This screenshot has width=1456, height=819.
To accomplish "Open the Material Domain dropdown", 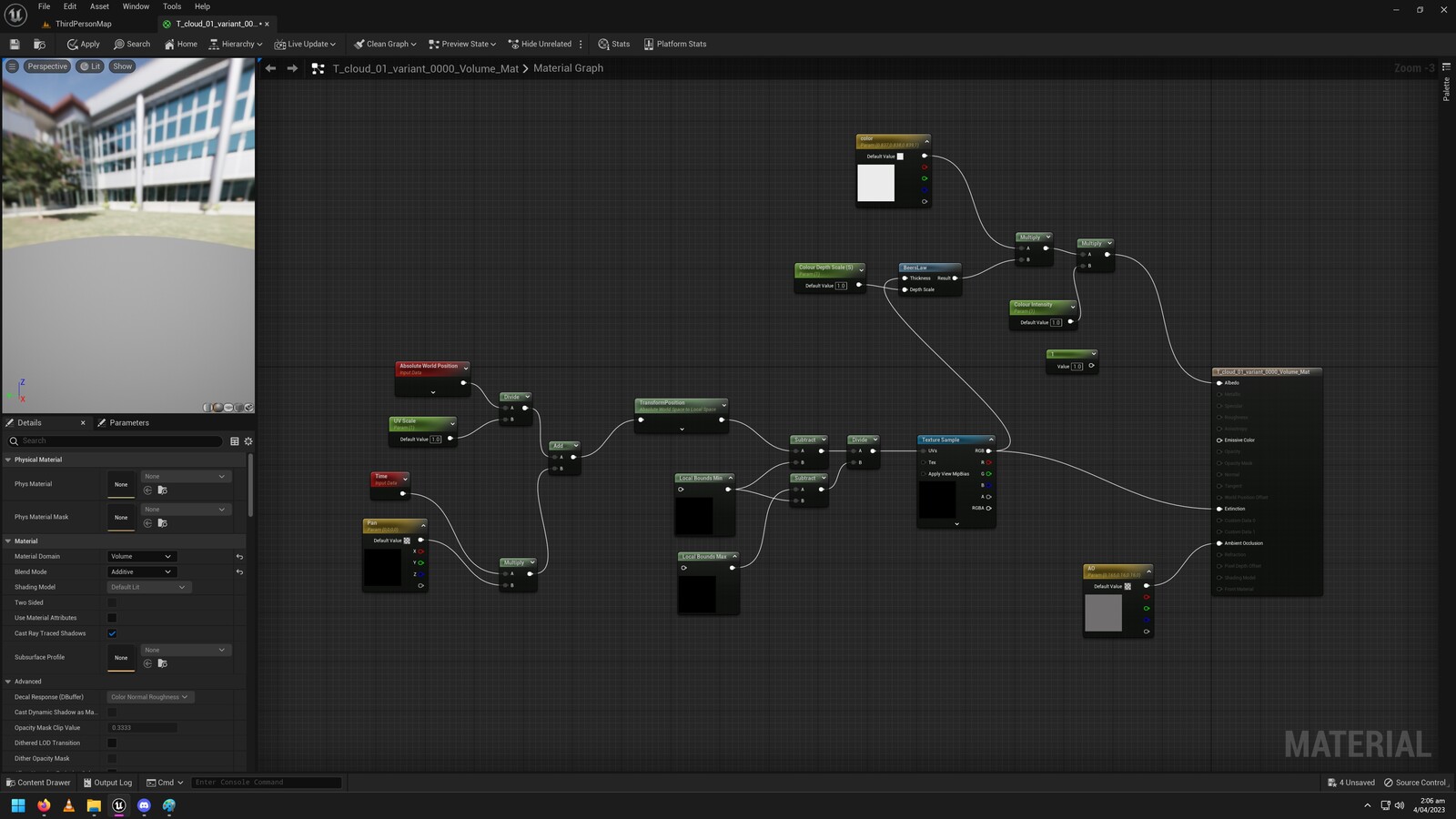I will coord(141,556).
